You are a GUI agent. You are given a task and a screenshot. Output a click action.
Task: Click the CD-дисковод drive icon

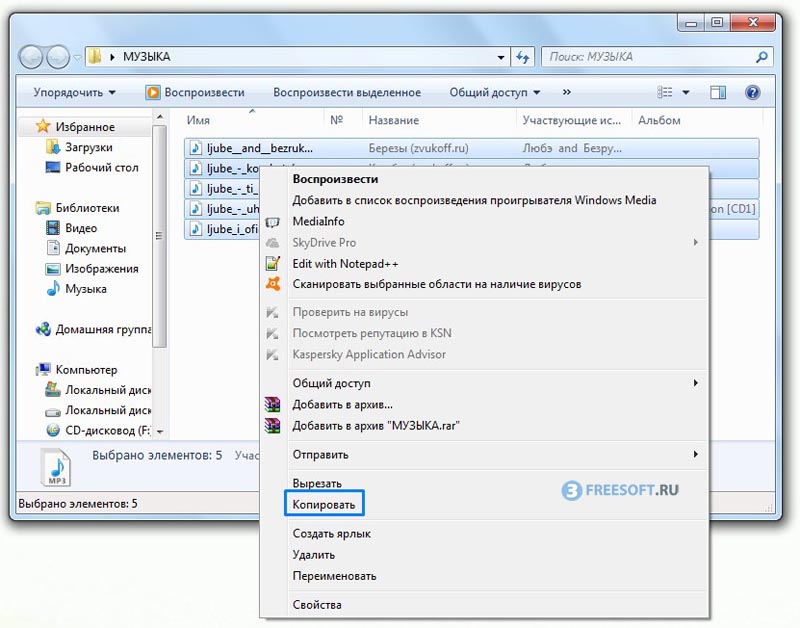(53, 430)
